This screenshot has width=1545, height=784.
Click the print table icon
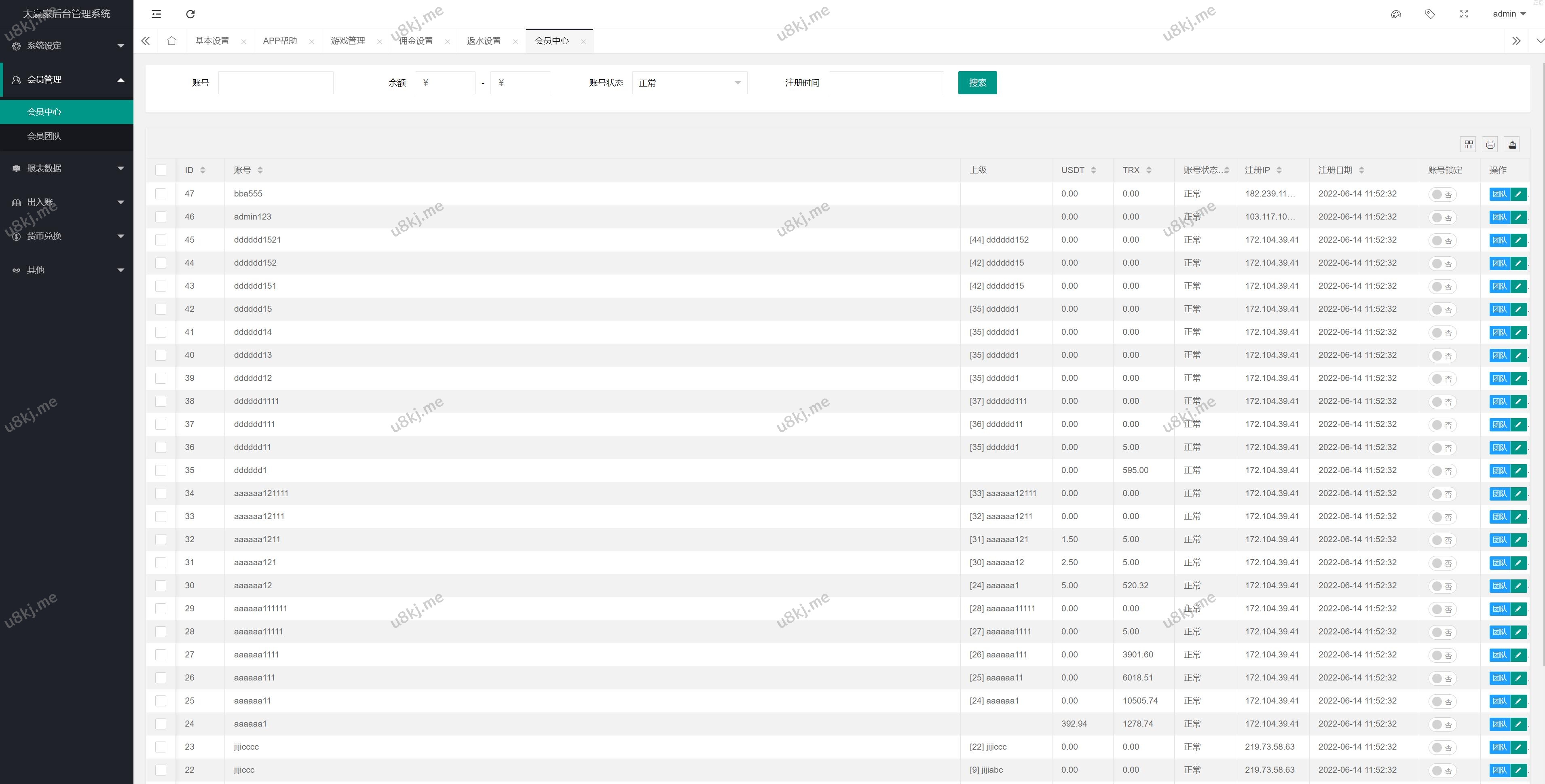point(1490,145)
